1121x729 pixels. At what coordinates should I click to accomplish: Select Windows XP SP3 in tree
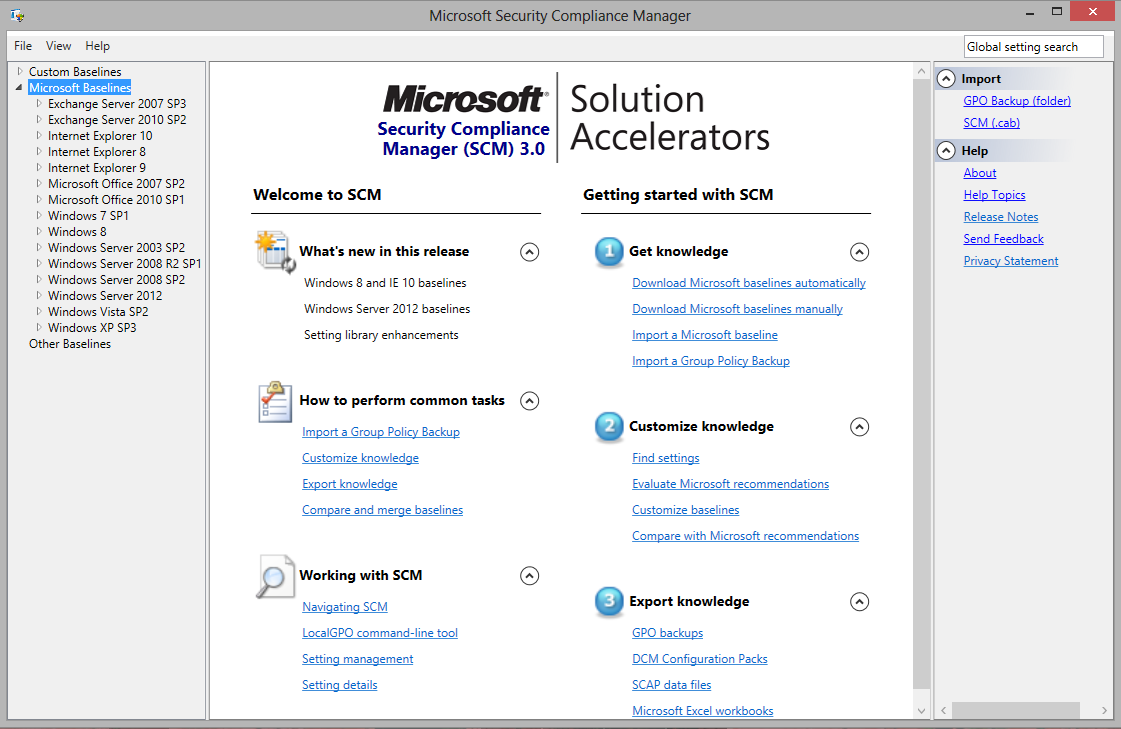pos(92,327)
